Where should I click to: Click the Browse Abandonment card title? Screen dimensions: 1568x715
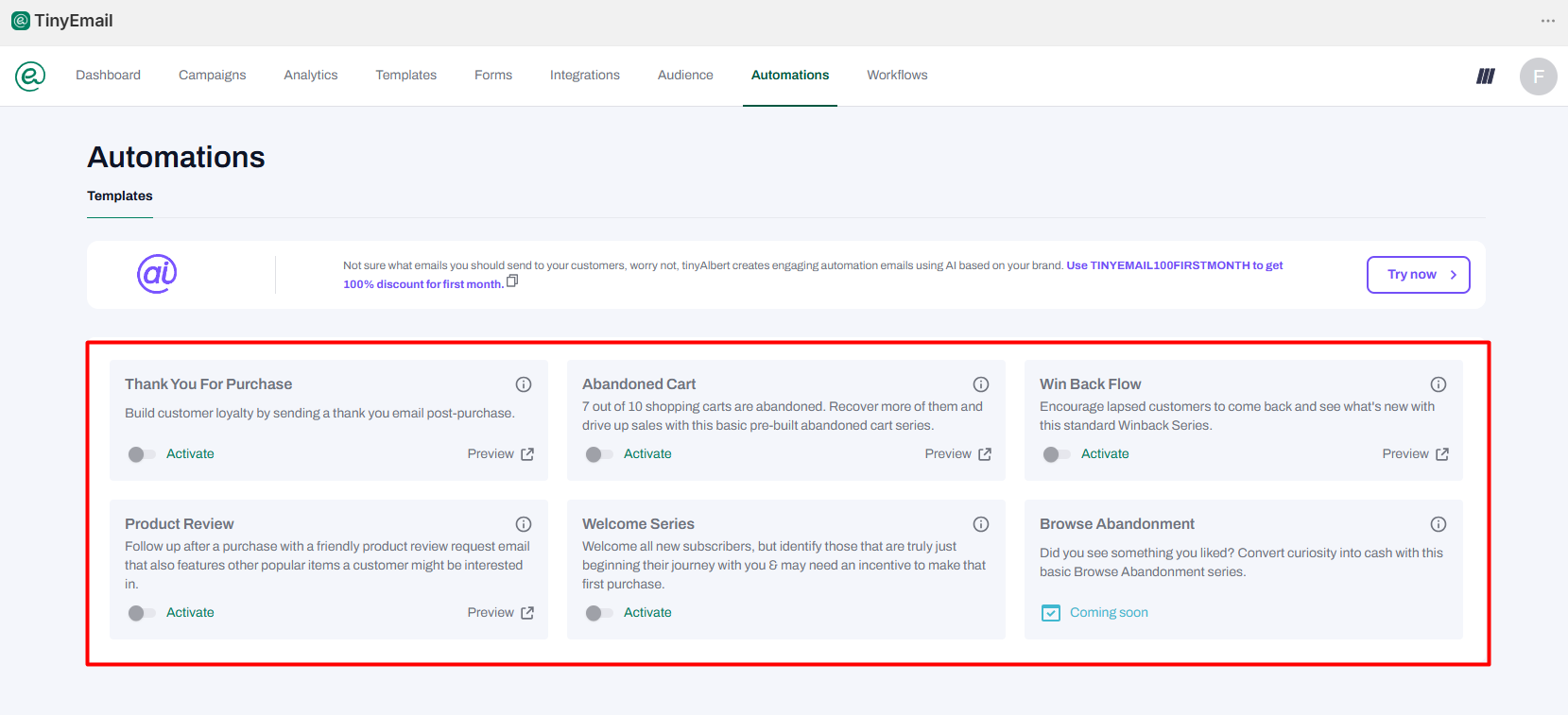[1117, 524]
